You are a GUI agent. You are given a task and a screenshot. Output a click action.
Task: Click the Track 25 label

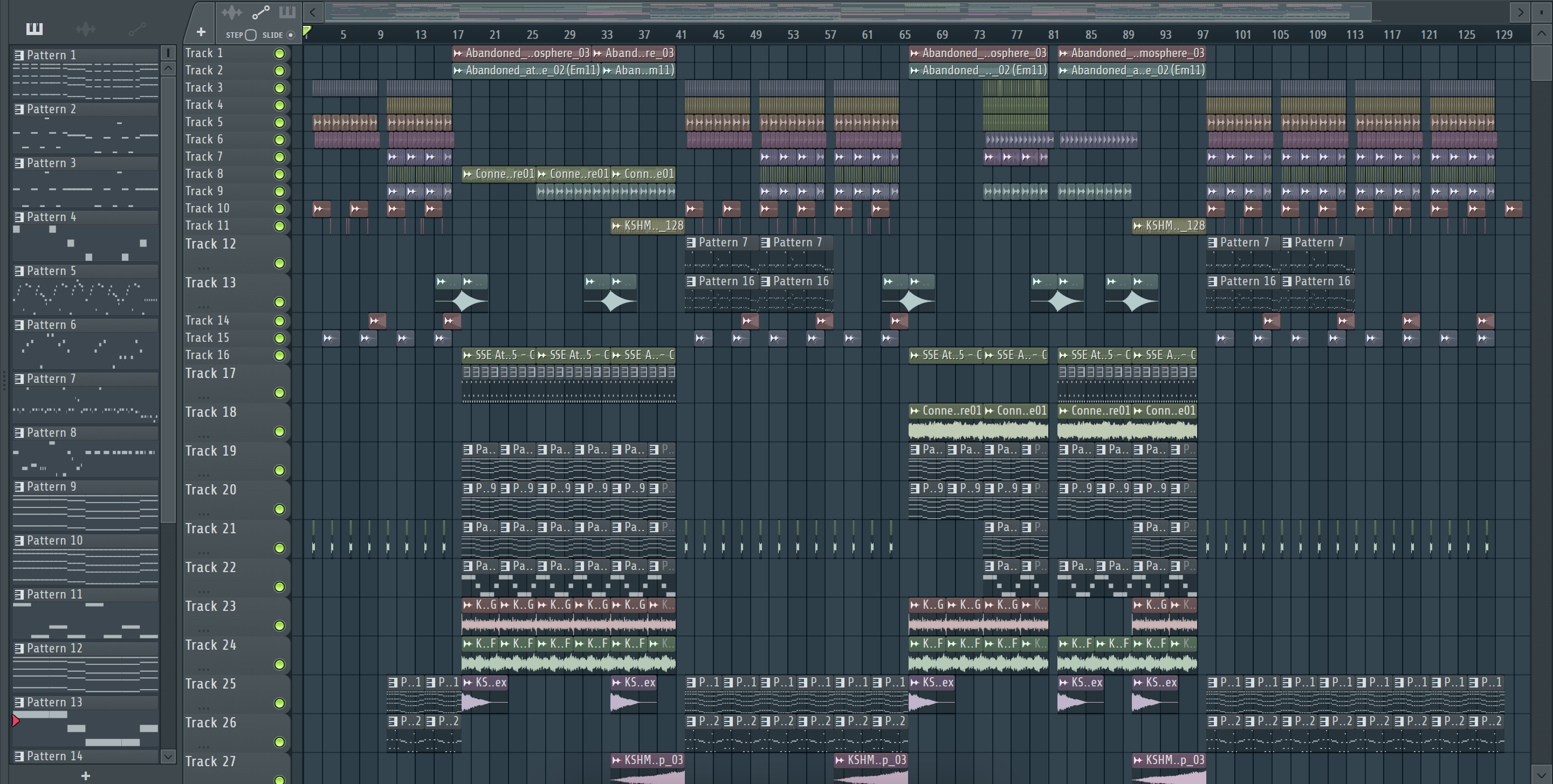(x=210, y=684)
